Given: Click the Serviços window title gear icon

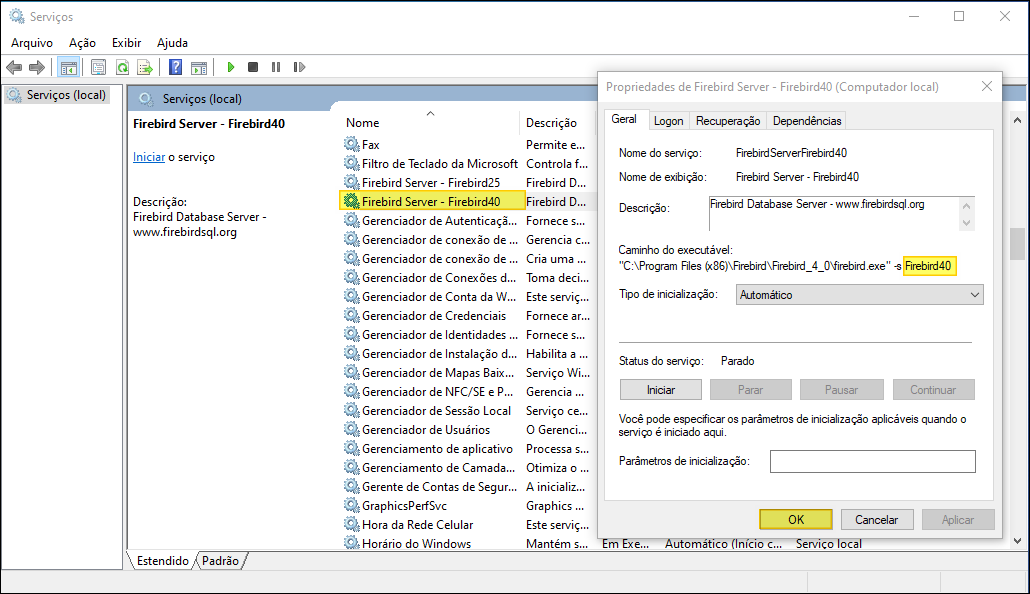Looking at the screenshot, I should pyautogui.click(x=16, y=16).
